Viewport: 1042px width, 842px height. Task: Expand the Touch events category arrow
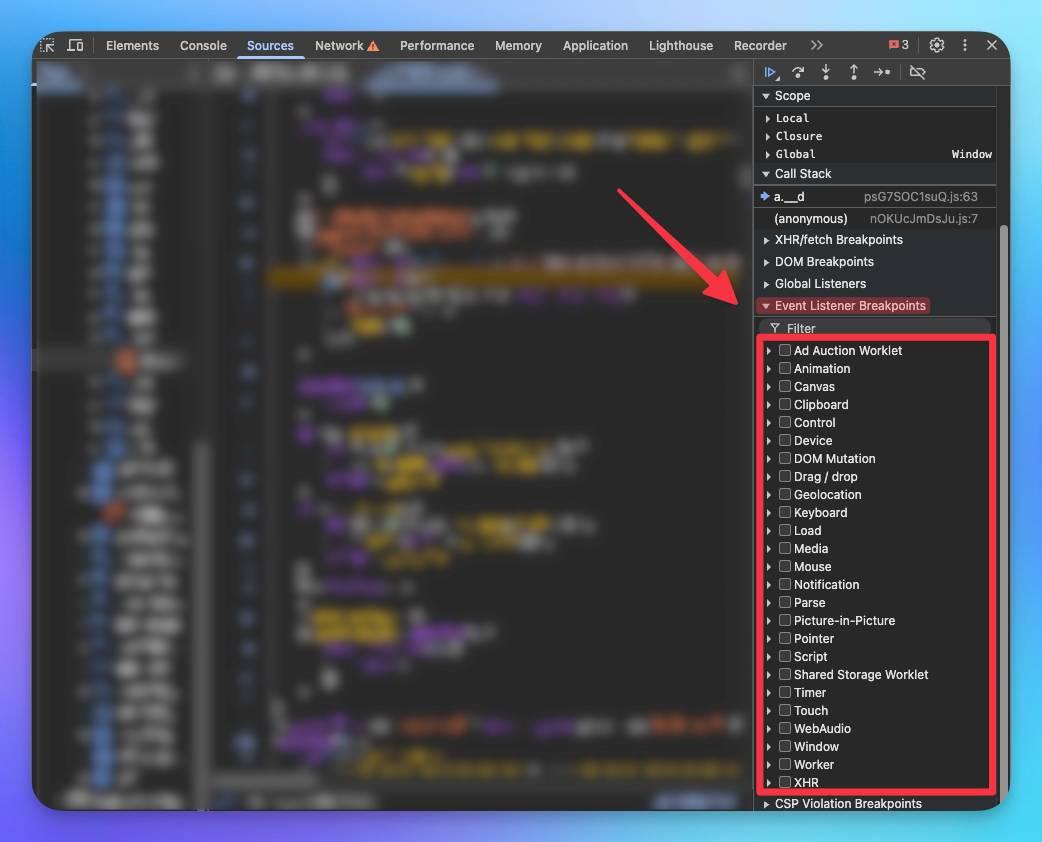(x=769, y=710)
